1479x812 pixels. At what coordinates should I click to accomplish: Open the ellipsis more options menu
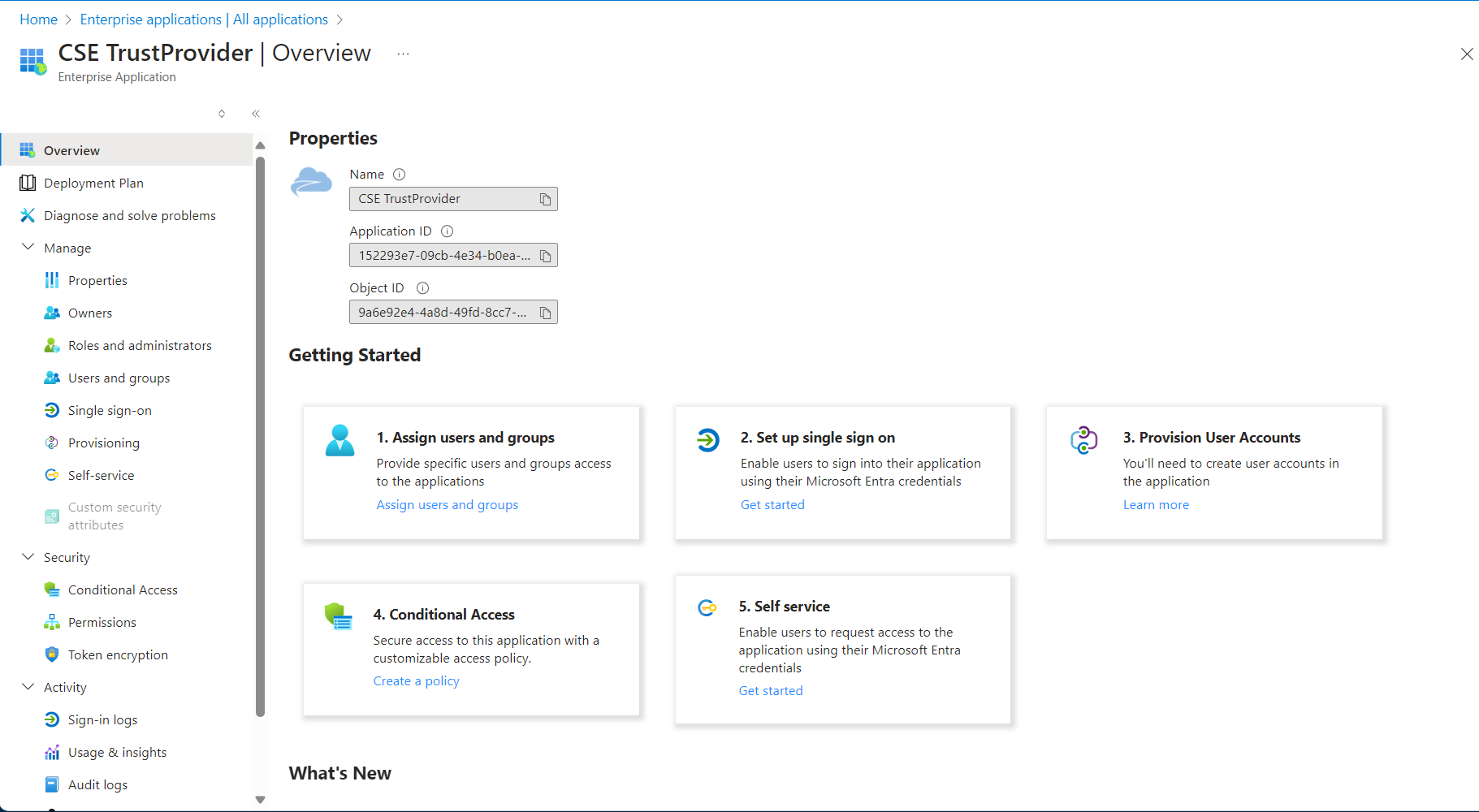coord(403,54)
